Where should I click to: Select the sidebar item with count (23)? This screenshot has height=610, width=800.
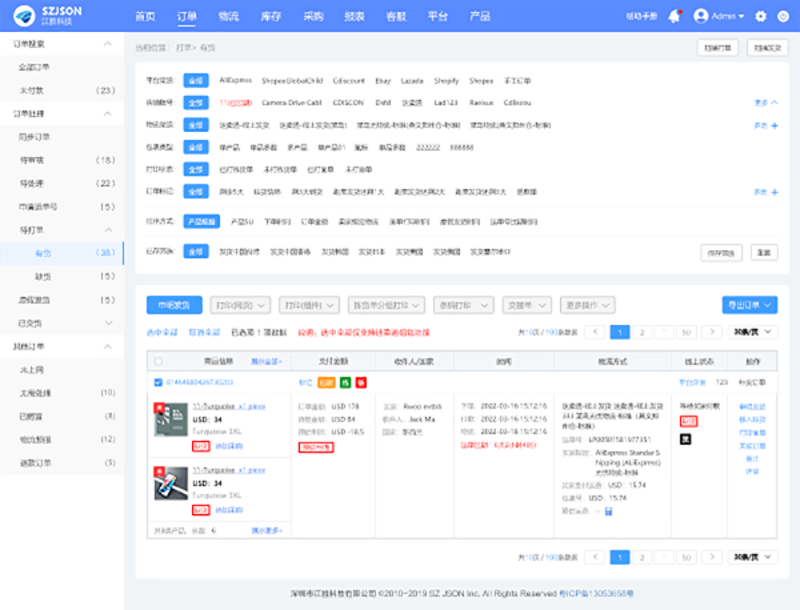62,90
